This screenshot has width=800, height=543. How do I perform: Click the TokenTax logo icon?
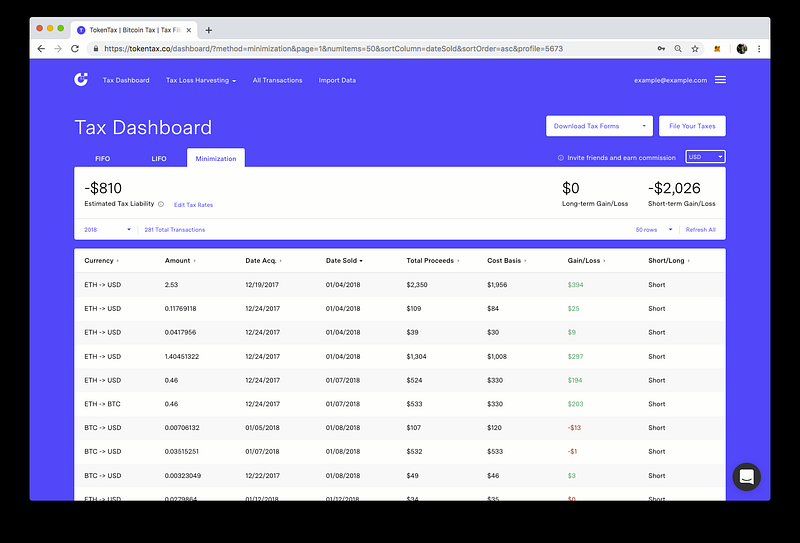coord(81,80)
